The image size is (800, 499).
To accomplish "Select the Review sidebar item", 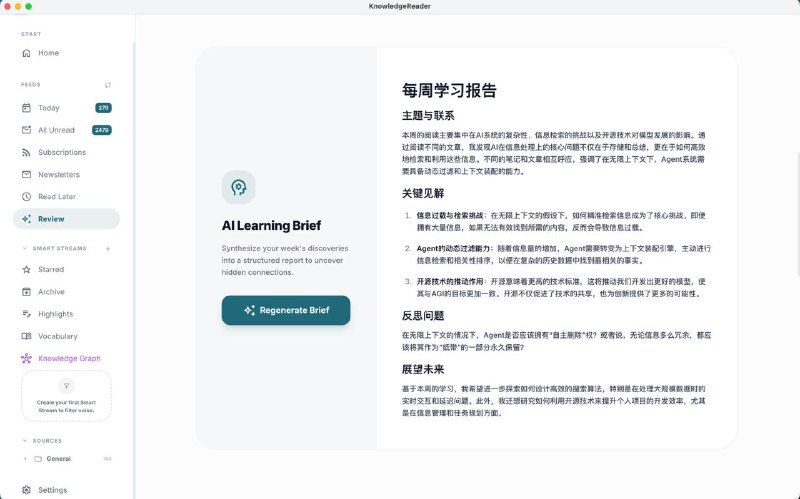I will pyautogui.click(x=66, y=218).
